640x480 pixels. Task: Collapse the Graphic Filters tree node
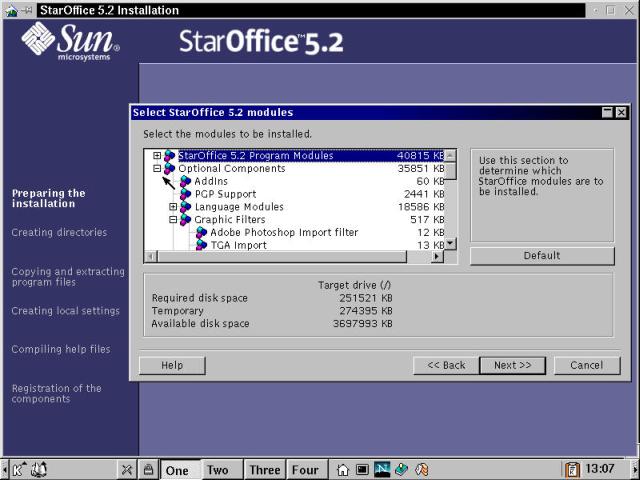click(x=173, y=220)
